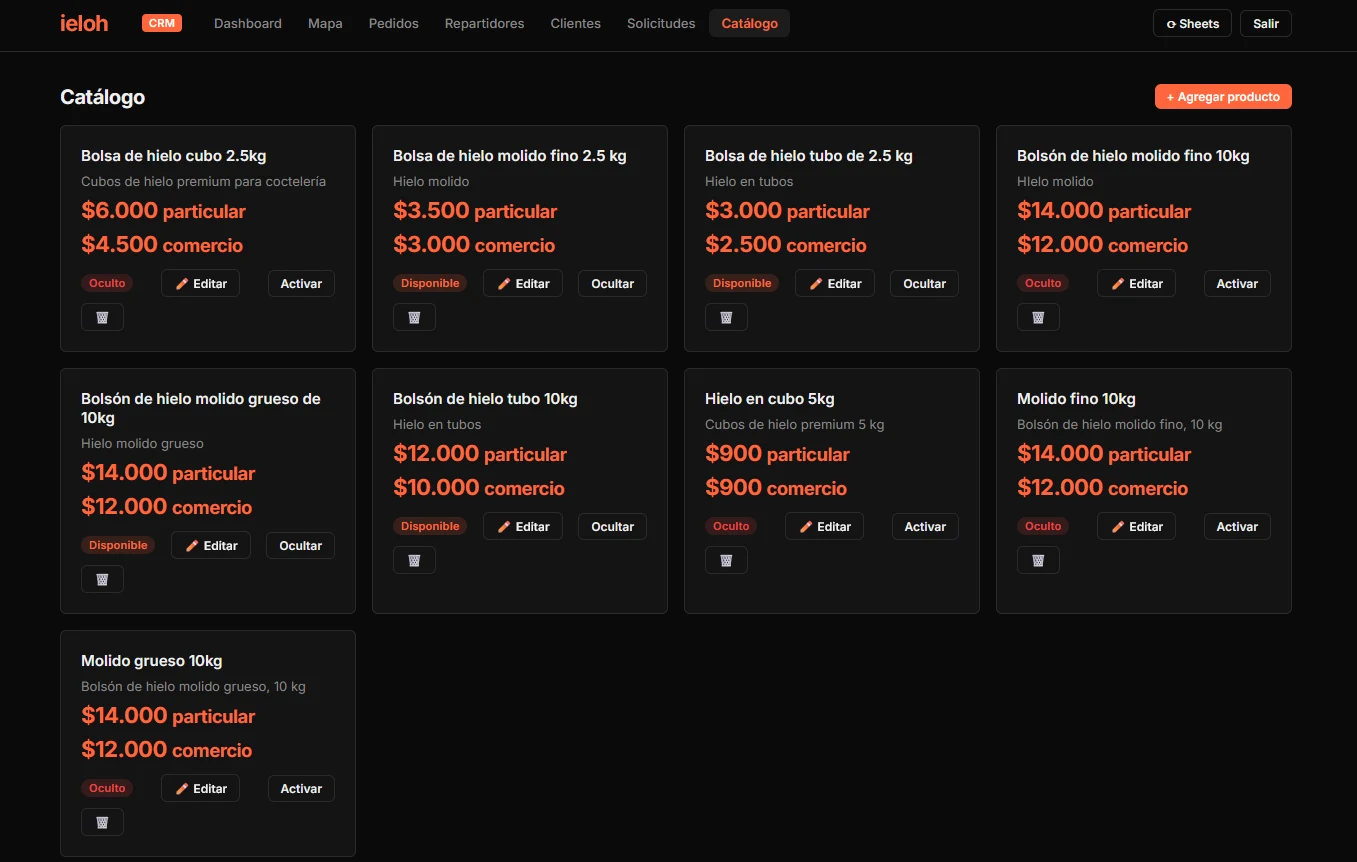
Task: Delete Molido grueso 10kg product
Action: pos(102,822)
